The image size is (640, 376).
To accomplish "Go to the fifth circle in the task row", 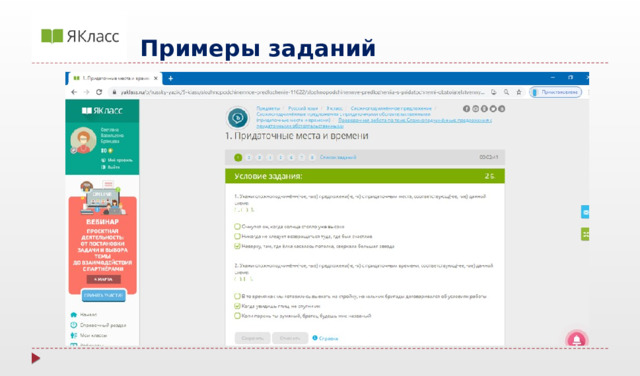I will tap(280, 157).
